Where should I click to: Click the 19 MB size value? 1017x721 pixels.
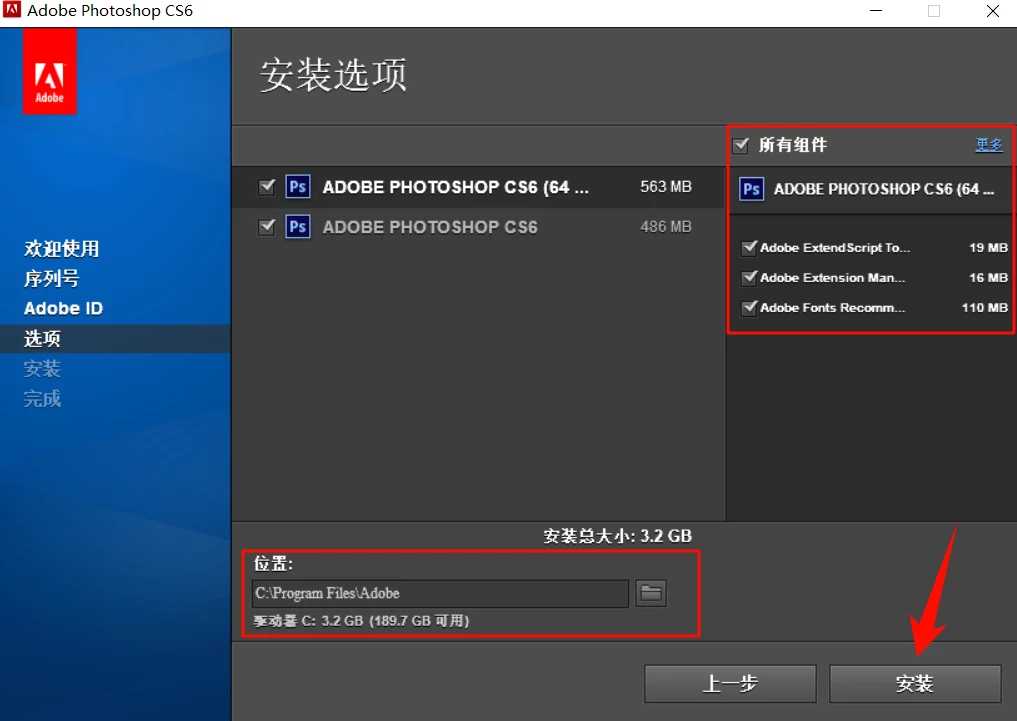tap(988, 248)
